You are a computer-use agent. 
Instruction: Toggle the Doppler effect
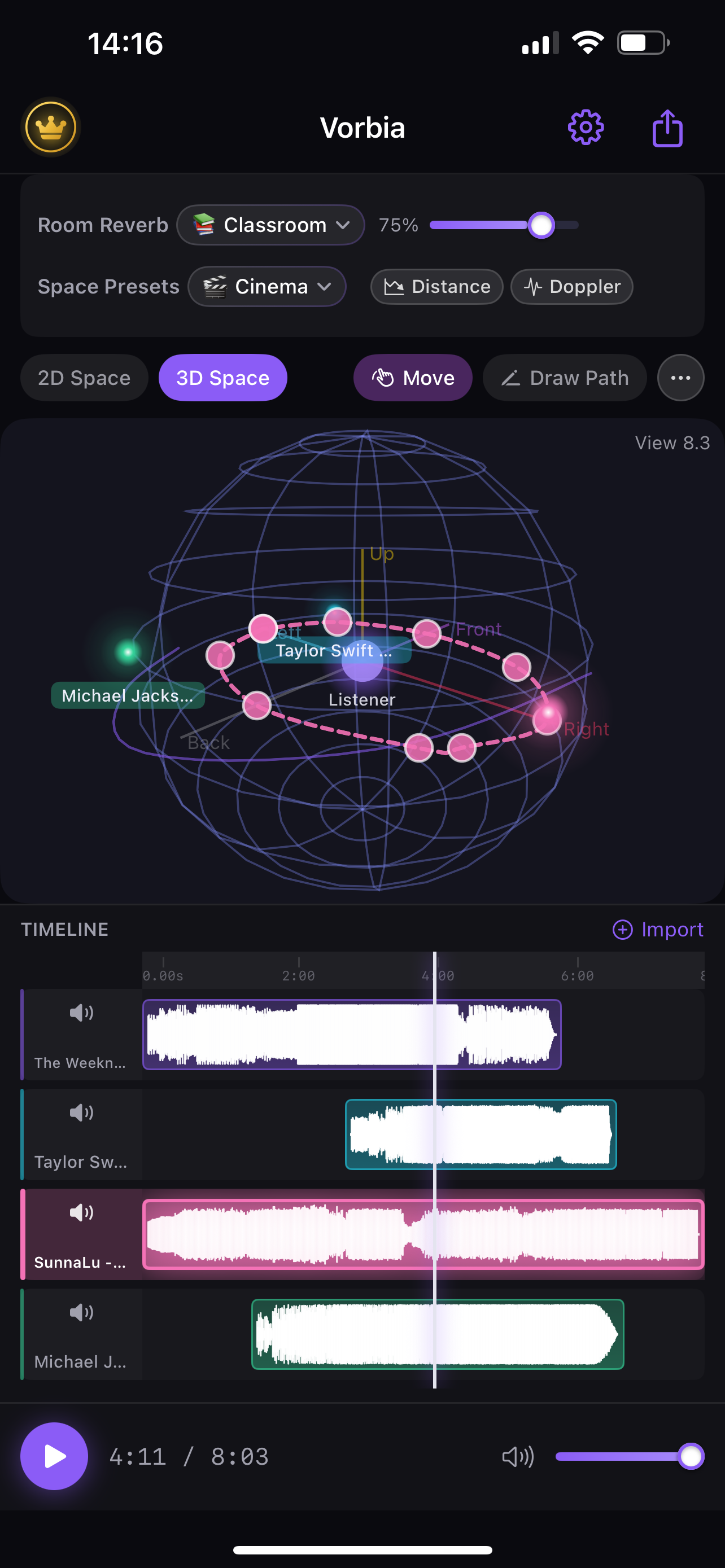coord(571,286)
